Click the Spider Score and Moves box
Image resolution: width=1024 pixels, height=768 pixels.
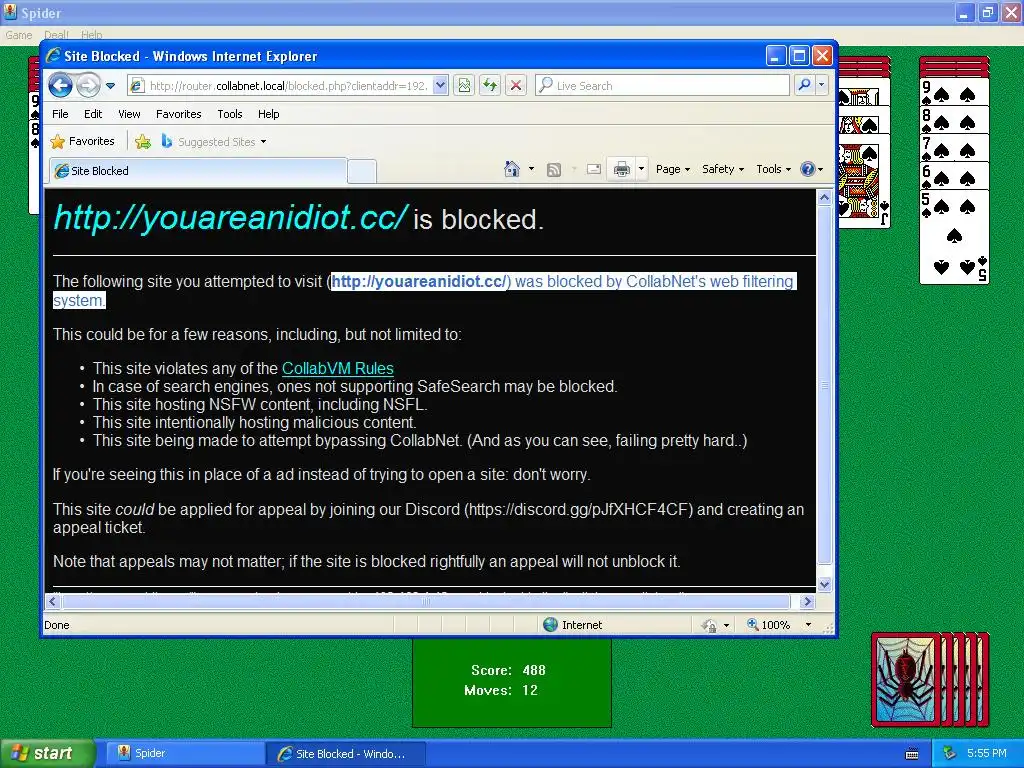(x=512, y=682)
